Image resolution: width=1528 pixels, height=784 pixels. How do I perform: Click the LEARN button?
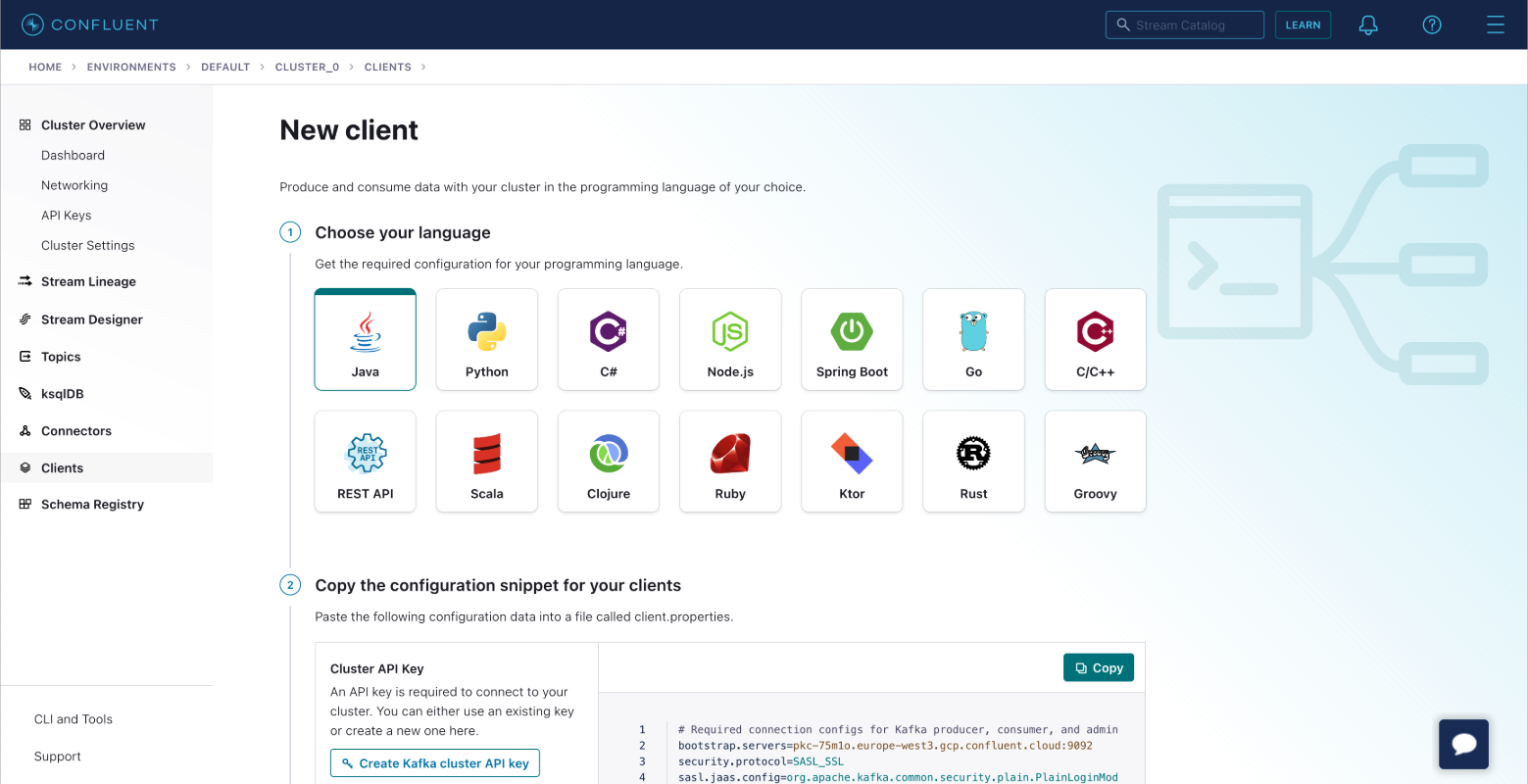(1303, 24)
